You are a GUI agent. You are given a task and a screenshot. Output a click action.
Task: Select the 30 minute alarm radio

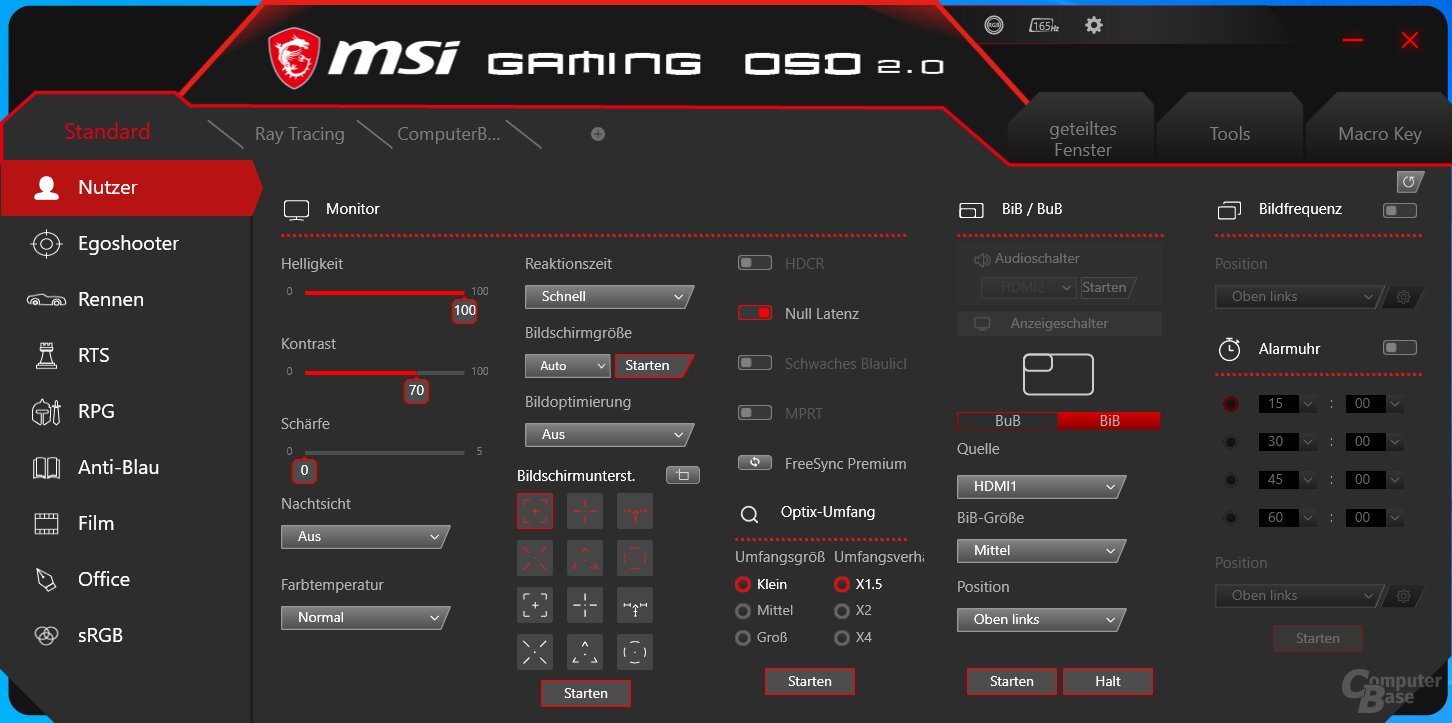[x=1230, y=442]
